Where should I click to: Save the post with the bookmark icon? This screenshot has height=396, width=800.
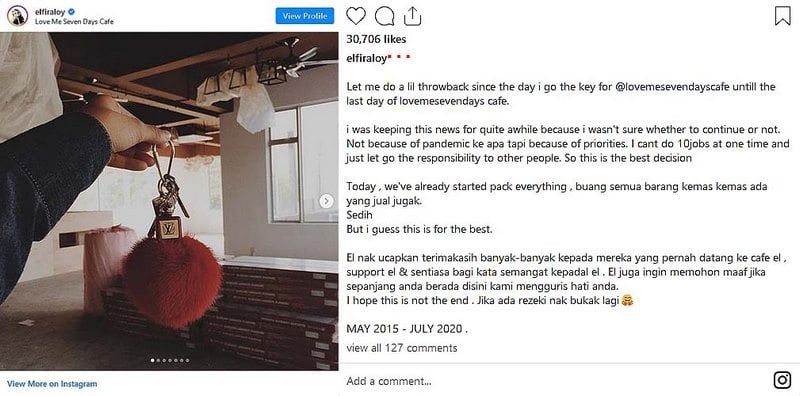point(782,16)
